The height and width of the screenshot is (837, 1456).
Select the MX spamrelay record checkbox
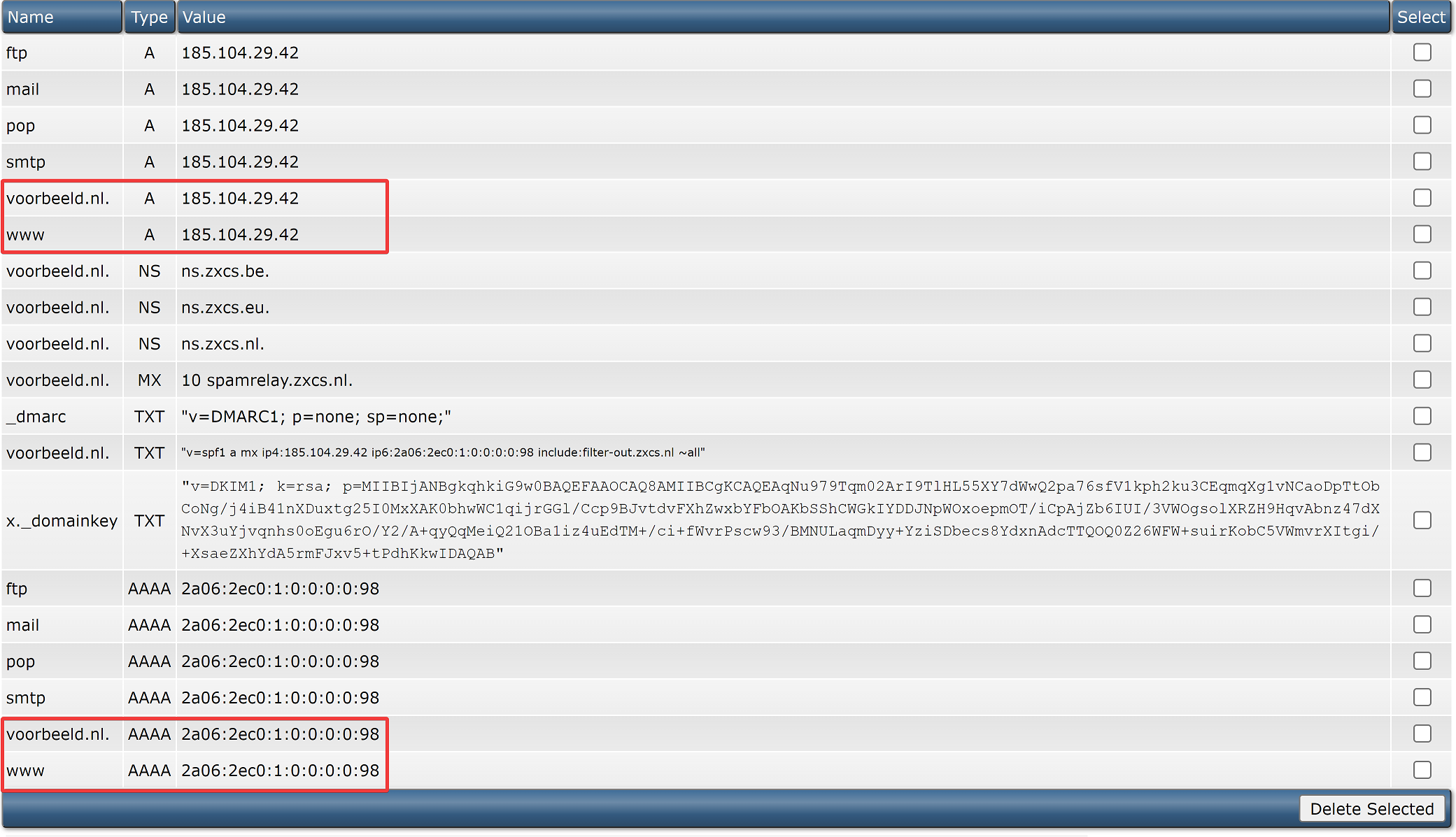tap(1422, 380)
